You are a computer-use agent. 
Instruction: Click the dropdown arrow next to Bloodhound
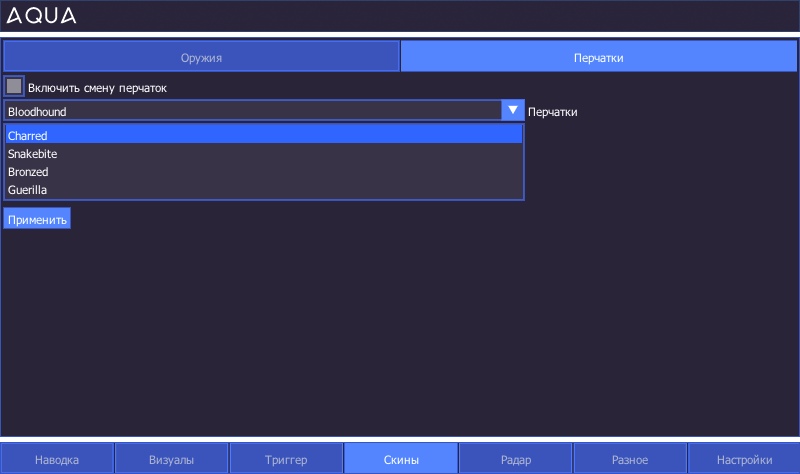point(513,110)
